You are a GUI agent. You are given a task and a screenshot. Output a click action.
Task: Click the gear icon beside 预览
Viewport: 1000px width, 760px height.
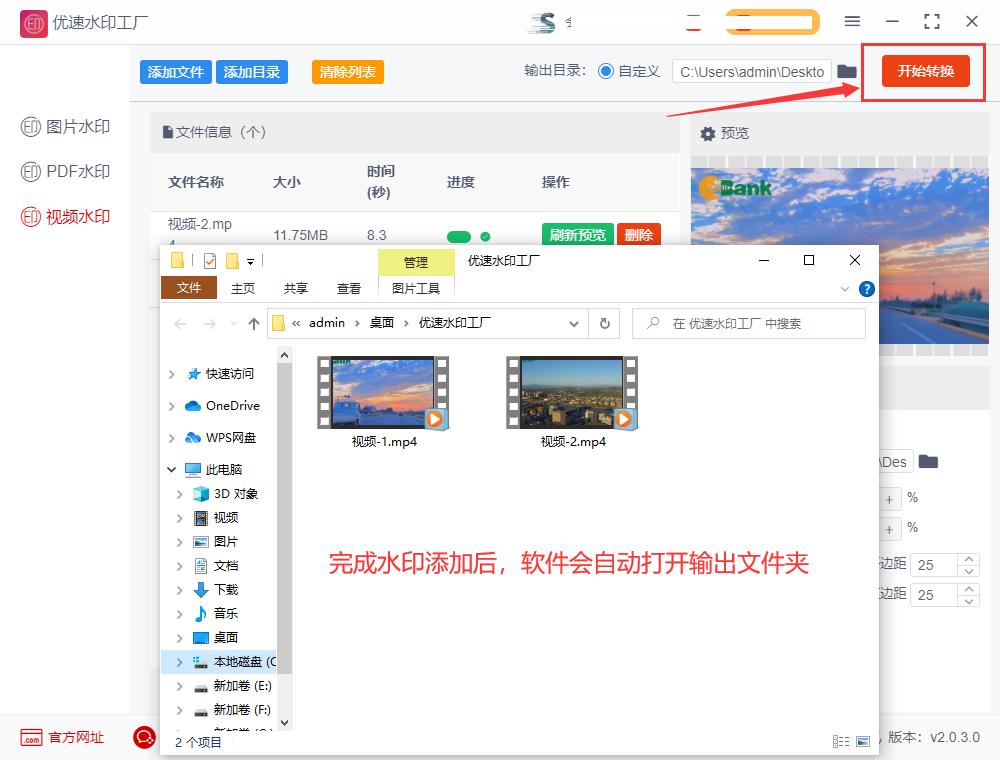click(708, 133)
